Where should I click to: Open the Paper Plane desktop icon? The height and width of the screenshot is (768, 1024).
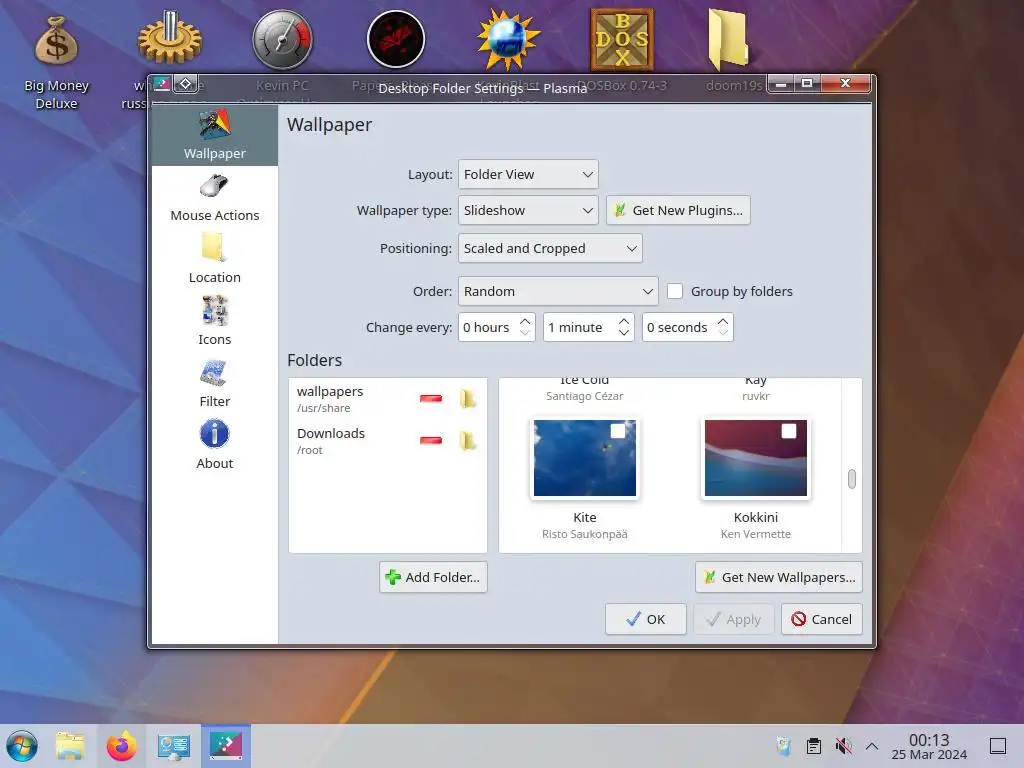click(396, 39)
